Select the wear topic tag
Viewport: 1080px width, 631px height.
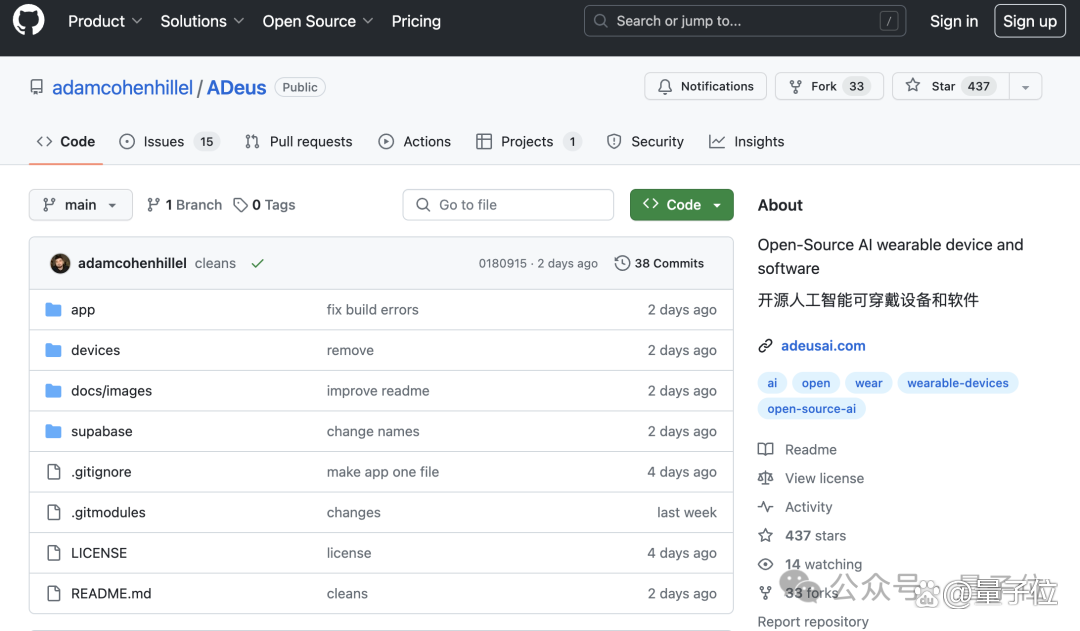(869, 383)
